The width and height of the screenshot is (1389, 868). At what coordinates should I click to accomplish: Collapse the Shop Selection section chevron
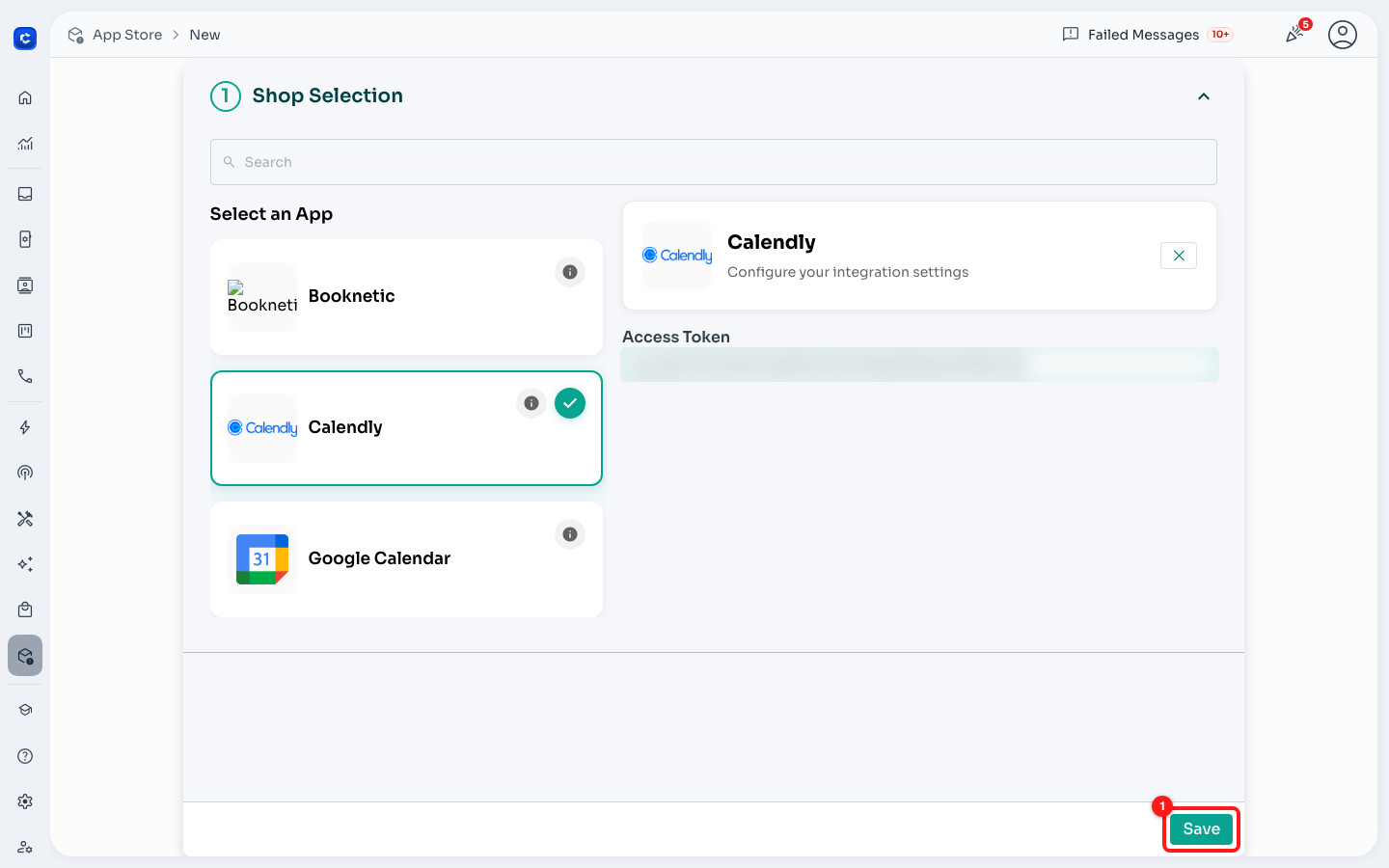1204,96
